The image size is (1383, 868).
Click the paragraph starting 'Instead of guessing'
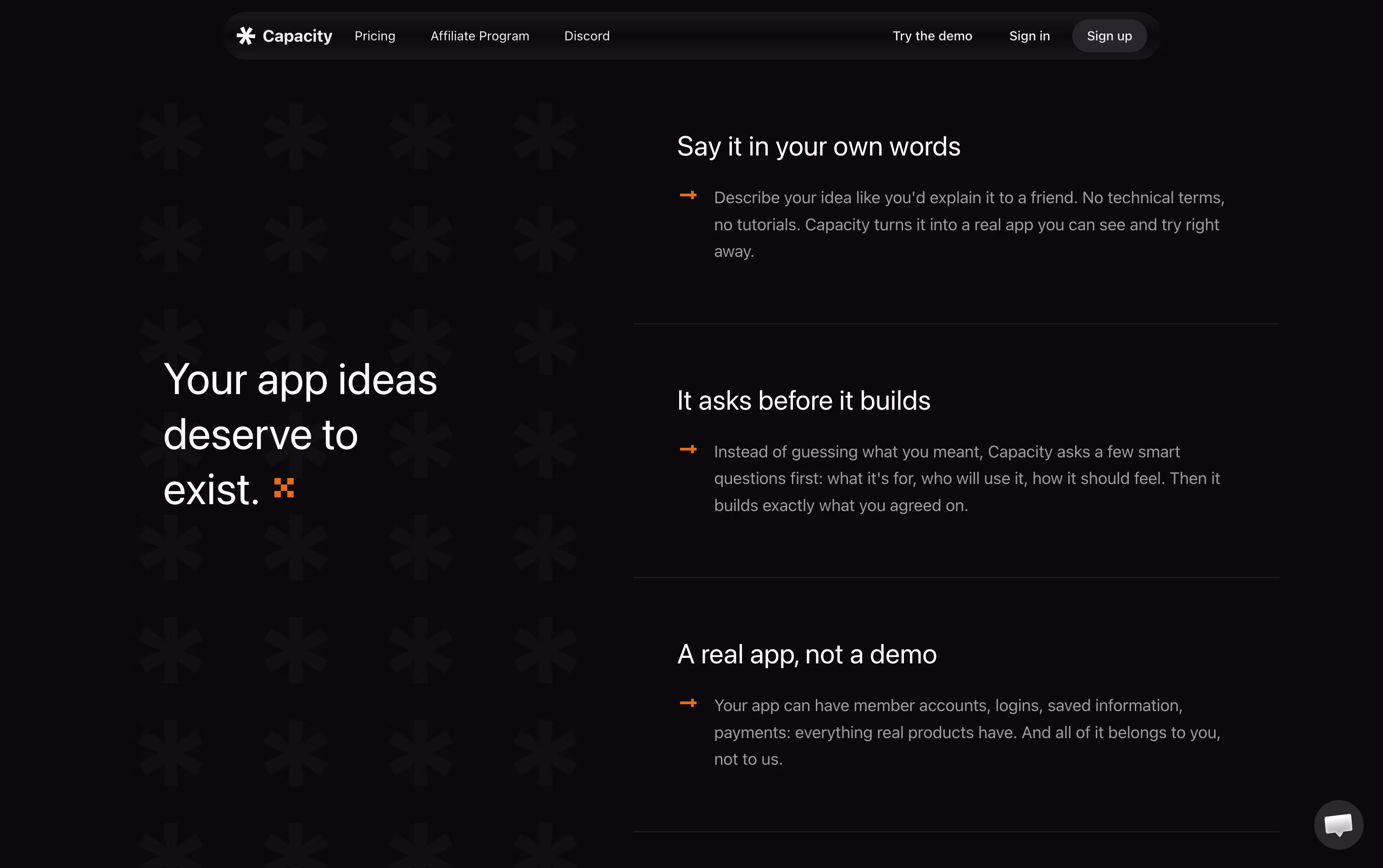(x=967, y=479)
